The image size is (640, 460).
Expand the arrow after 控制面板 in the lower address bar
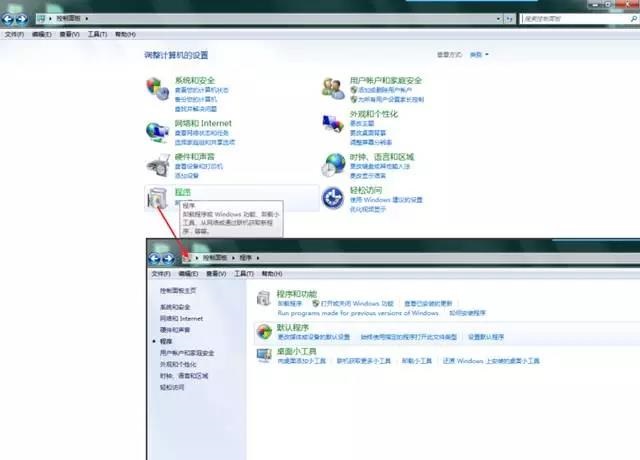pyautogui.click(x=233, y=258)
